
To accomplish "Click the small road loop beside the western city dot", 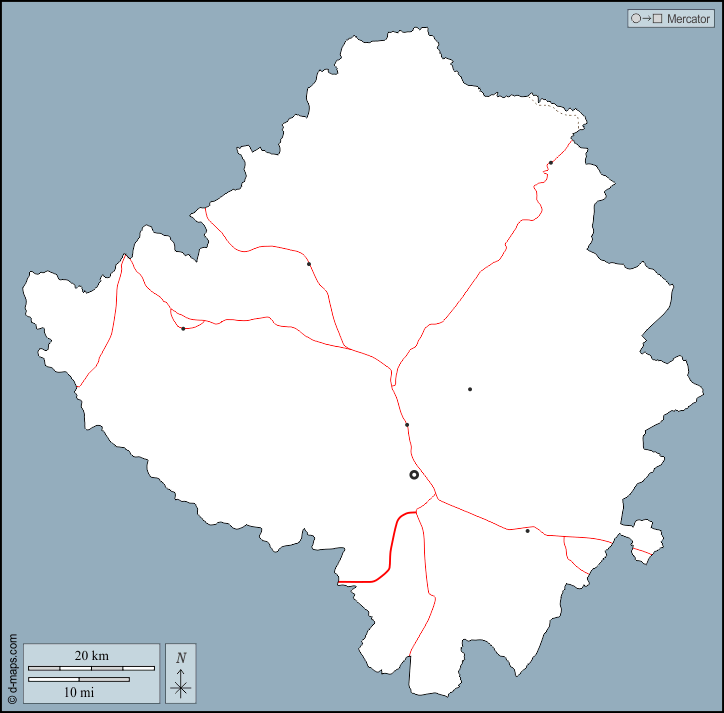I will 190,322.
